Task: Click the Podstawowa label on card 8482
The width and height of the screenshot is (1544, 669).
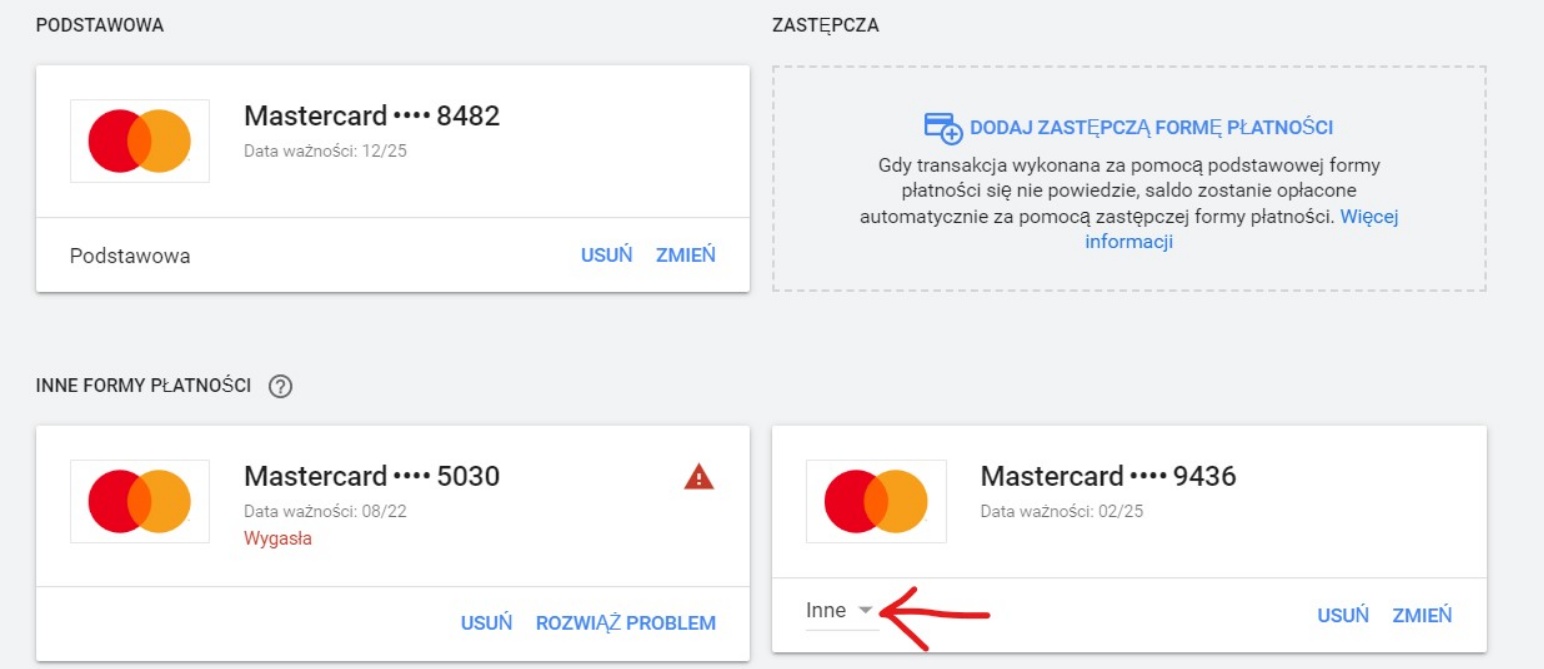Action: click(x=130, y=256)
